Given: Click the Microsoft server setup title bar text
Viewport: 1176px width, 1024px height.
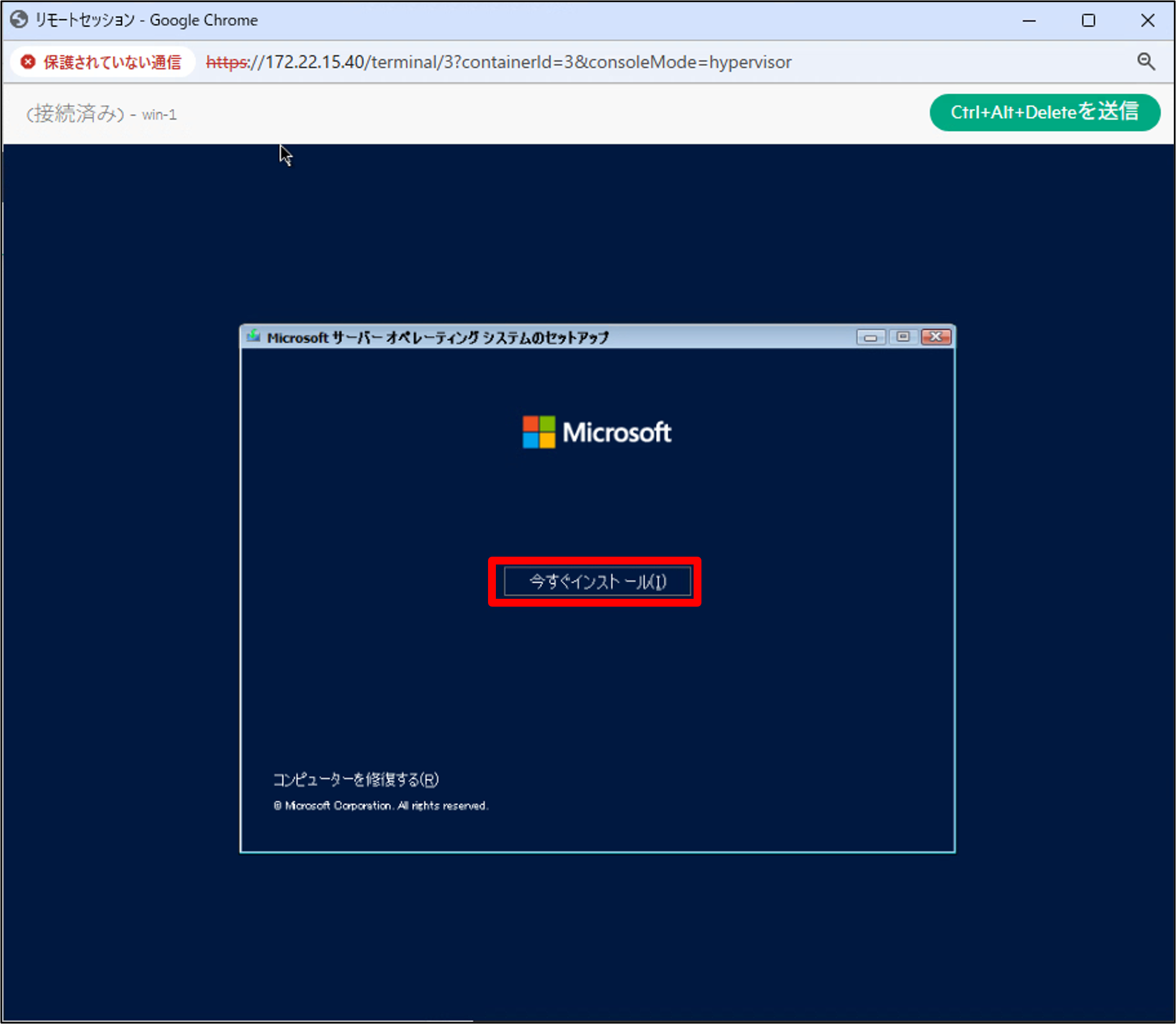Looking at the screenshot, I should tap(437, 338).
